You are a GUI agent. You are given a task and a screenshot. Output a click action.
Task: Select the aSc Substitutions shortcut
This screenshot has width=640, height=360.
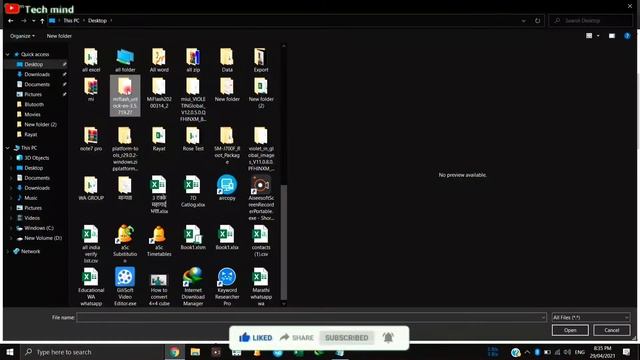pos(125,244)
